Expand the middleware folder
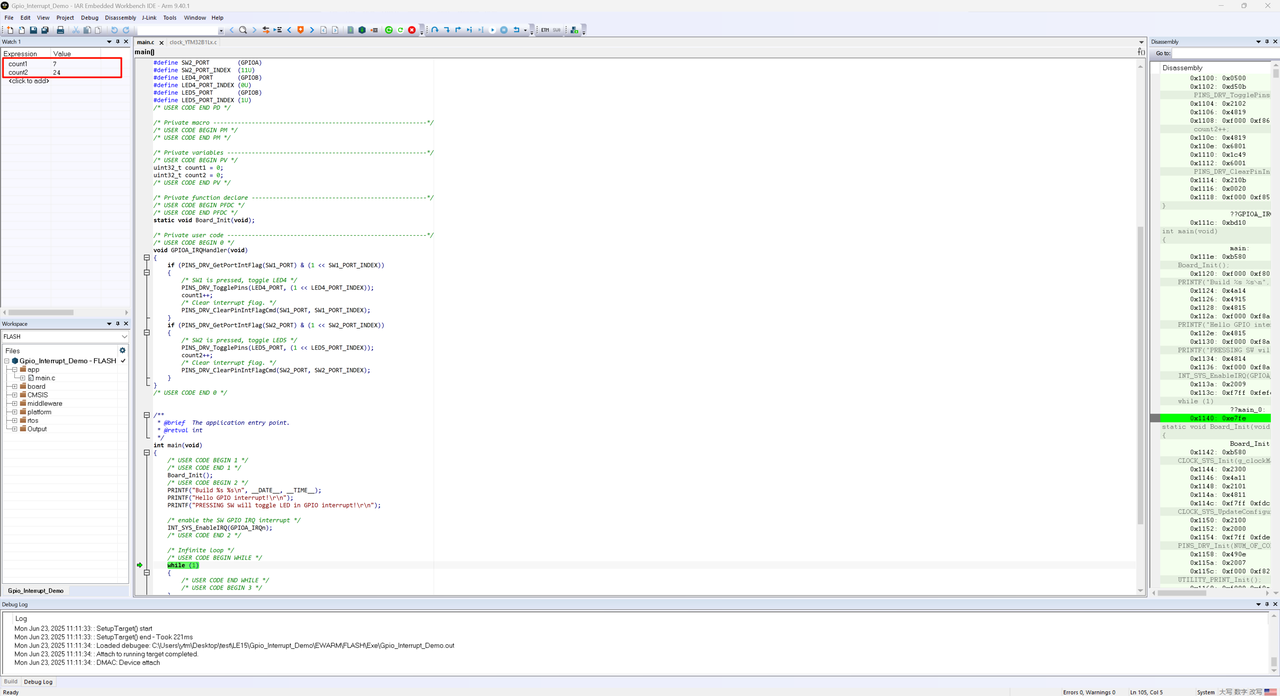The width and height of the screenshot is (1280, 696). coord(15,404)
